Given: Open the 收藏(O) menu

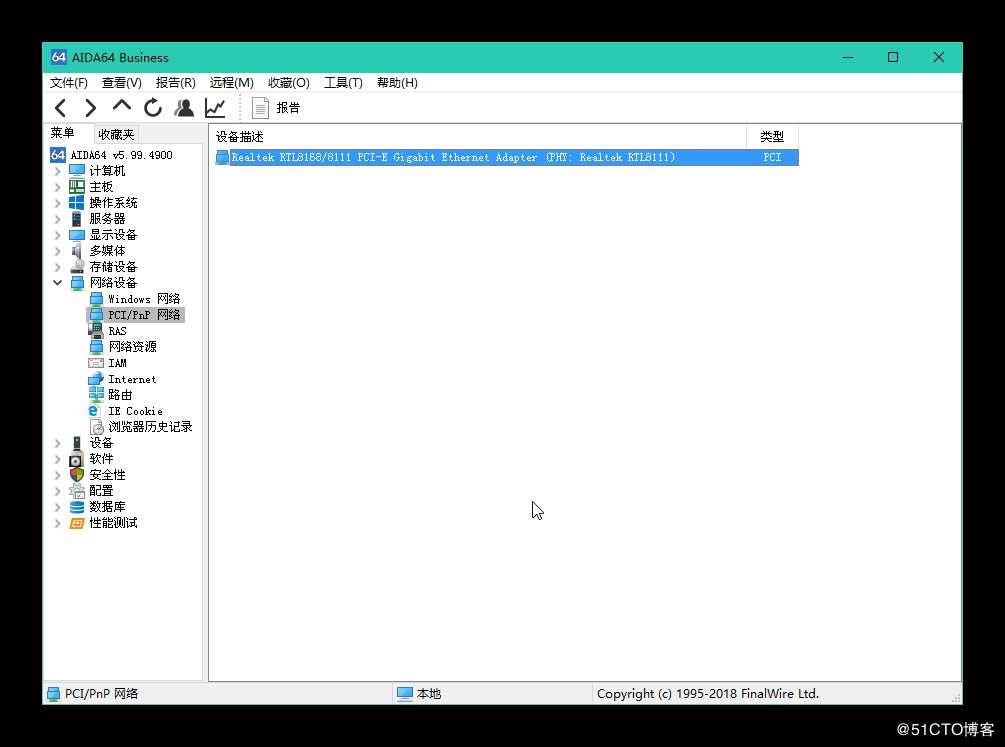Looking at the screenshot, I should [288, 83].
